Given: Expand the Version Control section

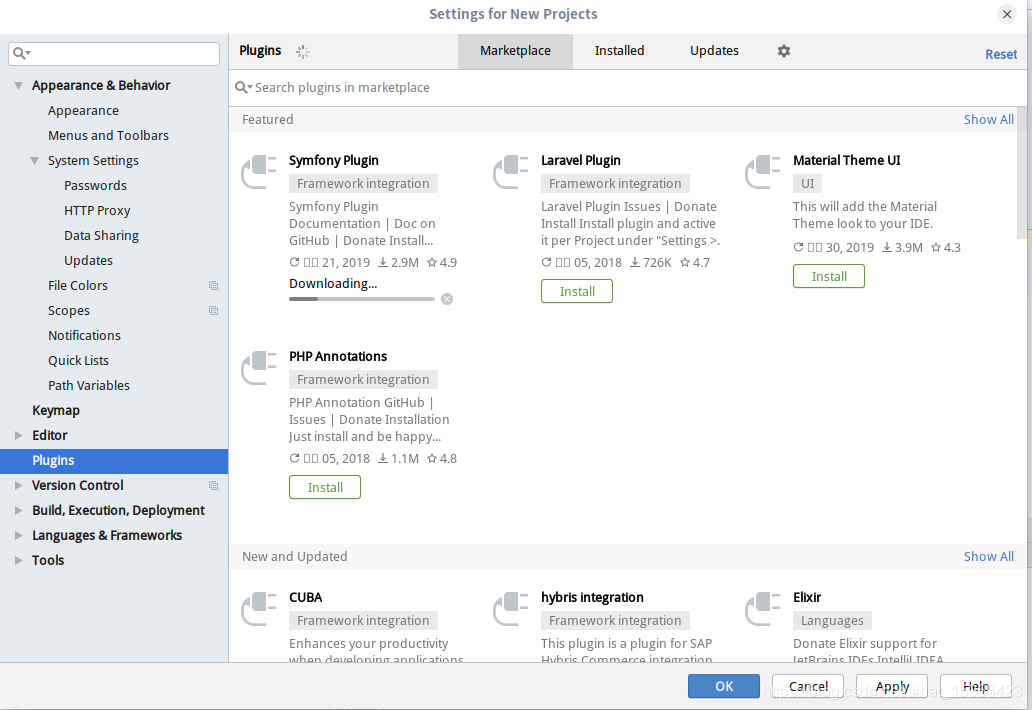Looking at the screenshot, I should (x=18, y=486).
